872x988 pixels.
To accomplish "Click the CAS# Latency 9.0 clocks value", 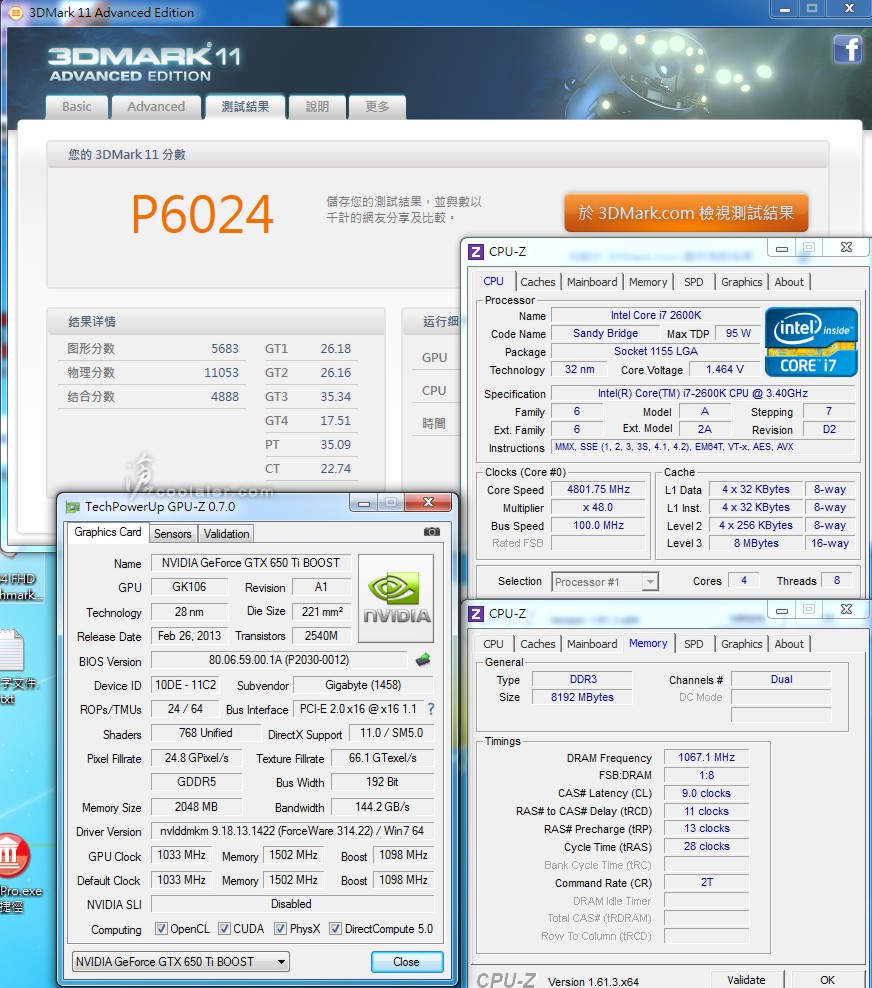I will pos(706,793).
